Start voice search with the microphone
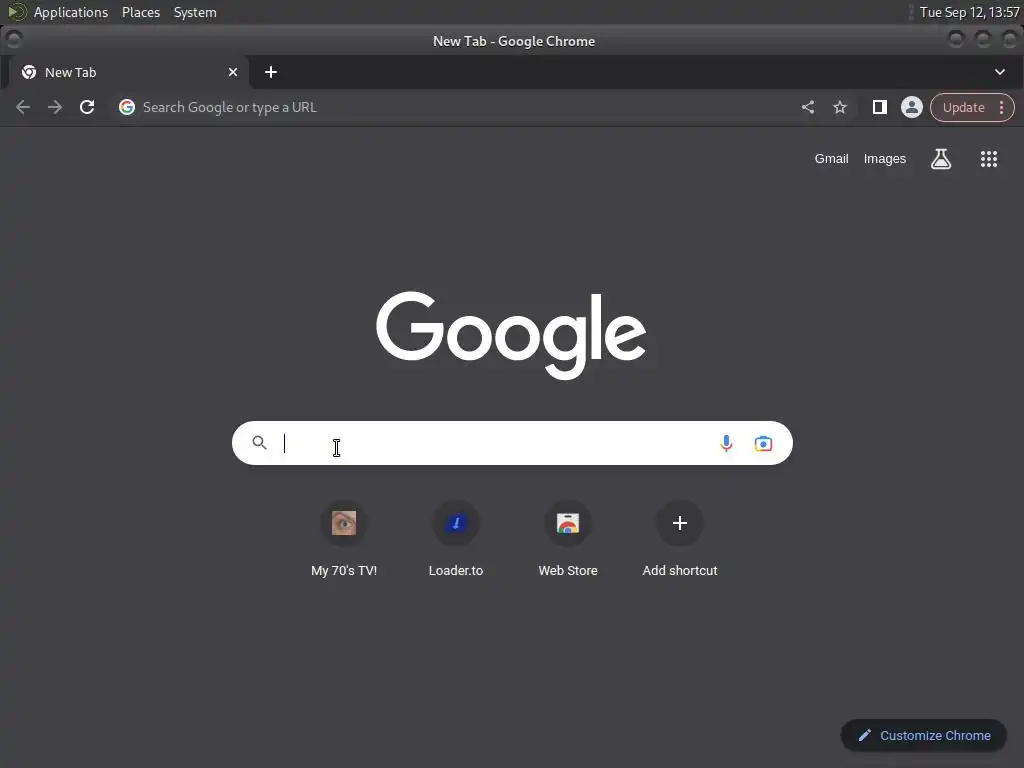 coord(726,443)
